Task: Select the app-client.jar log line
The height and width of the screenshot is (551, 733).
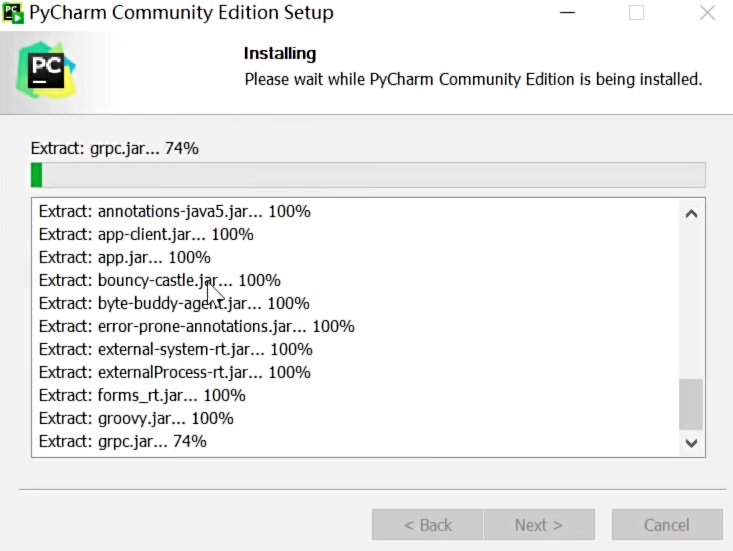Action: (x=146, y=235)
